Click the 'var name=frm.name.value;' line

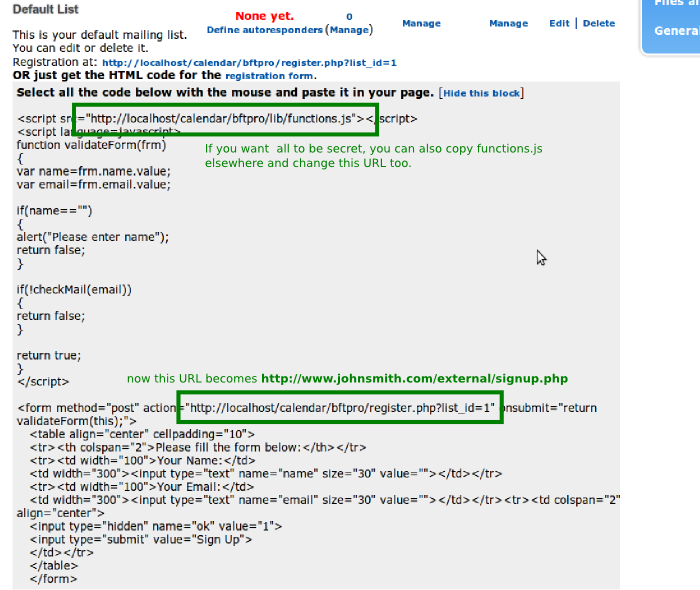tap(93, 171)
